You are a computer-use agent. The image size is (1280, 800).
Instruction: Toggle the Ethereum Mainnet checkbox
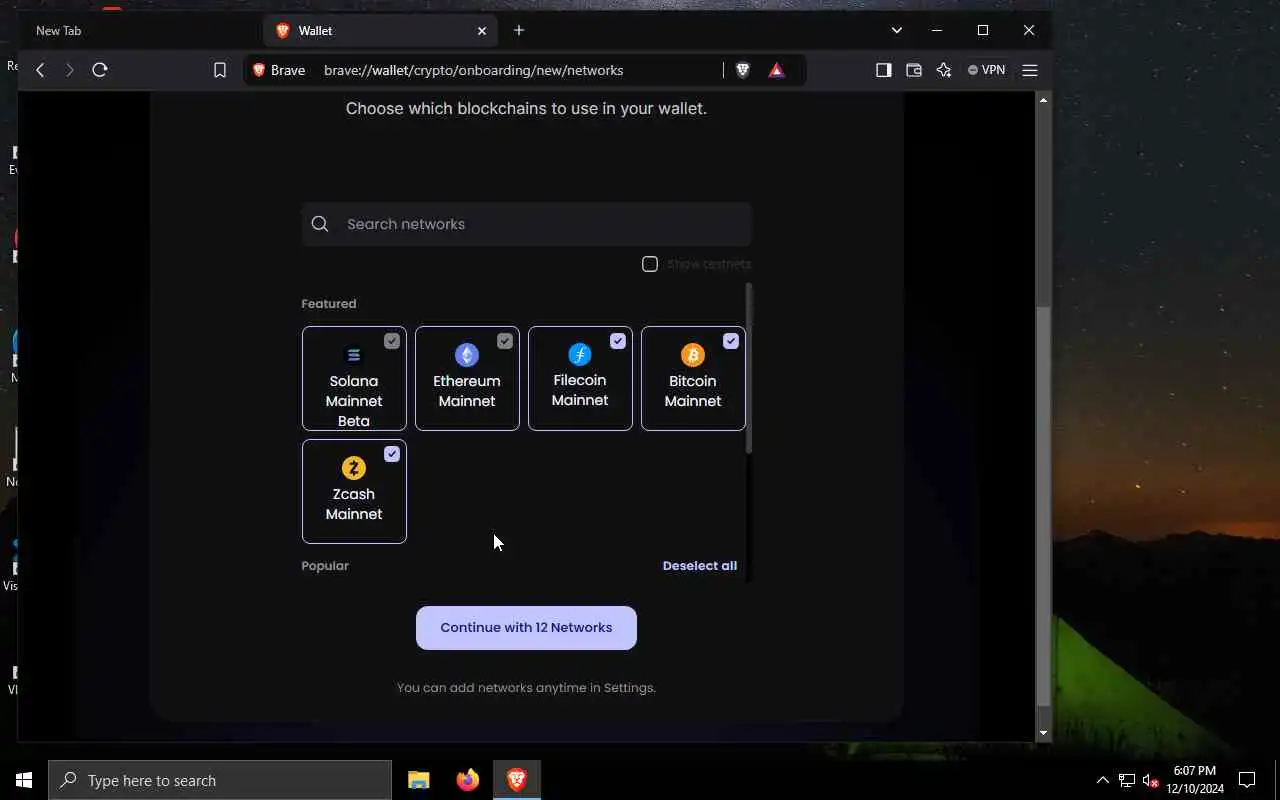pyautogui.click(x=505, y=341)
